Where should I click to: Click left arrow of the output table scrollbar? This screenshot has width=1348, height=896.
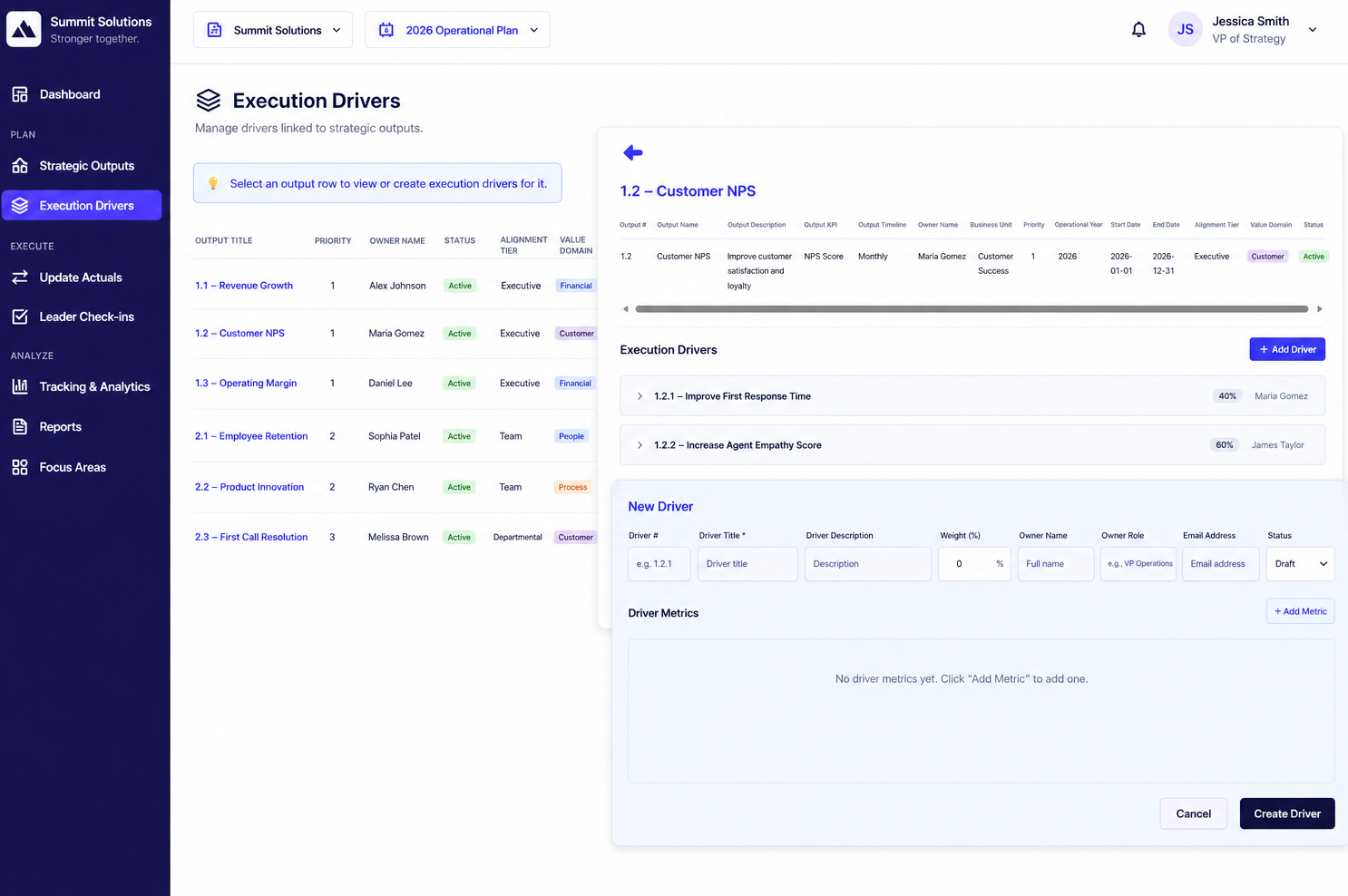tap(625, 309)
